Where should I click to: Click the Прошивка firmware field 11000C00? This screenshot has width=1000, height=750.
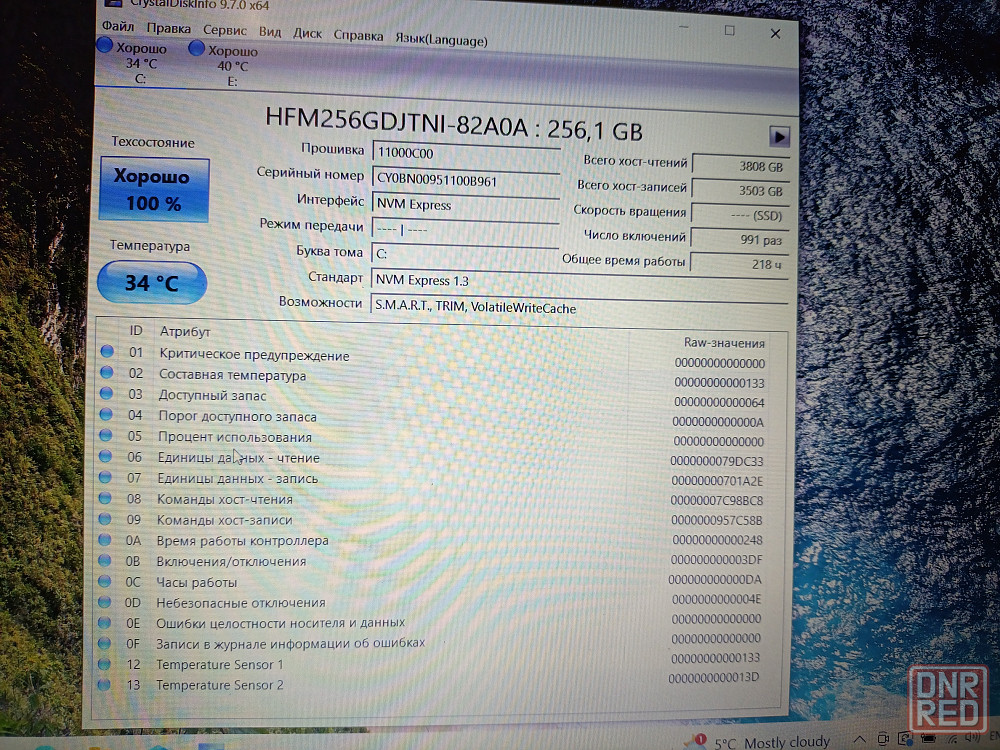coord(464,155)
